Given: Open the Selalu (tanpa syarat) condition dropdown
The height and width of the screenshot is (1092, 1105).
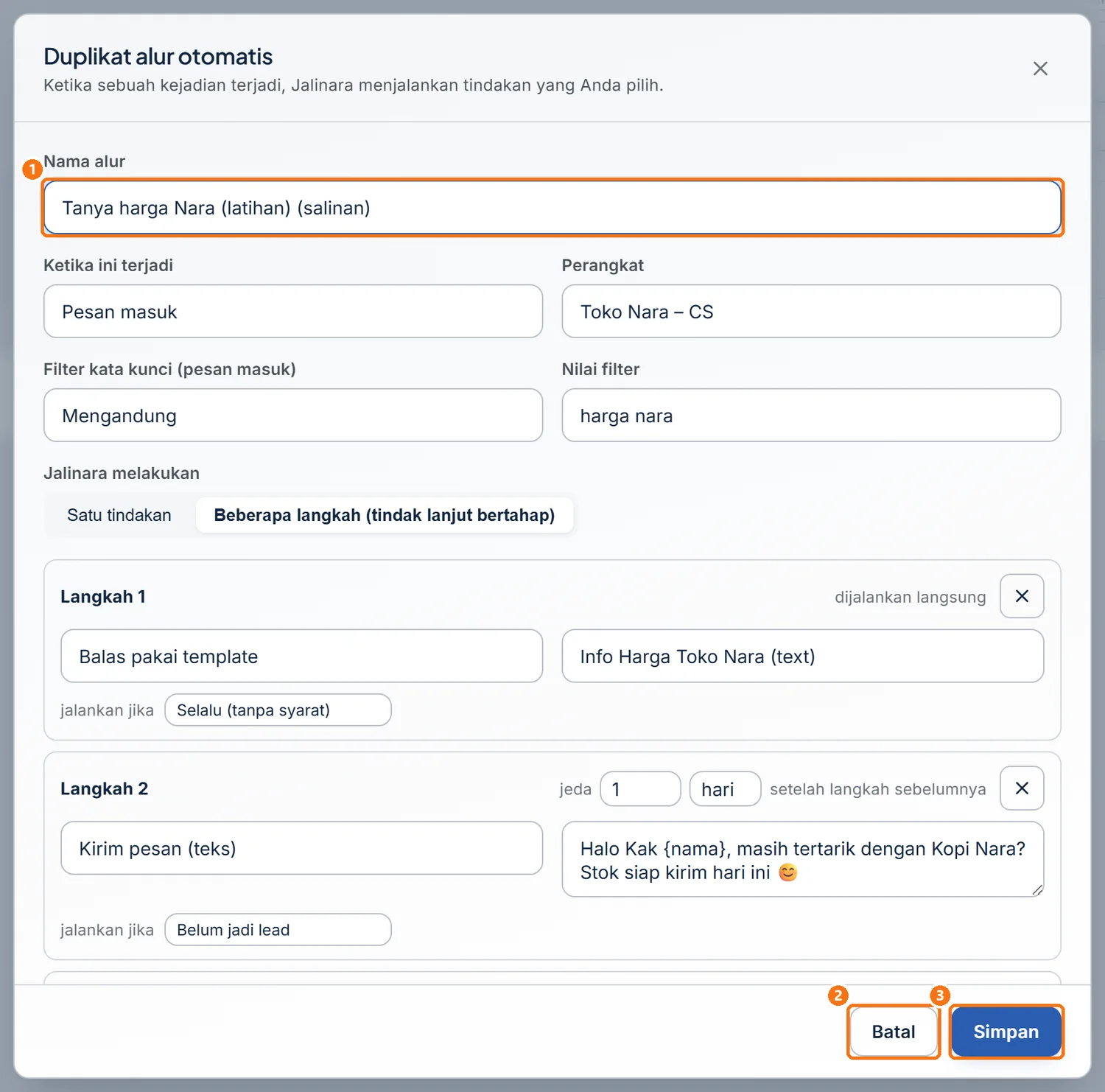Looking at the screenshot, I should pyautogui.click(x=278, y=710).
